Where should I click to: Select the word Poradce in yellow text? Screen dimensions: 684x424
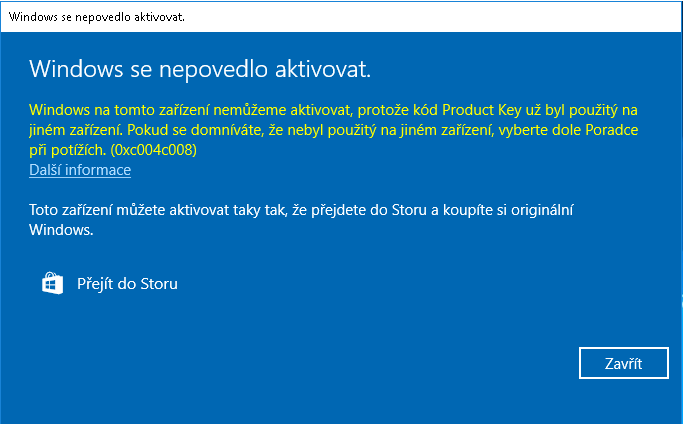(x=612, y=130)
